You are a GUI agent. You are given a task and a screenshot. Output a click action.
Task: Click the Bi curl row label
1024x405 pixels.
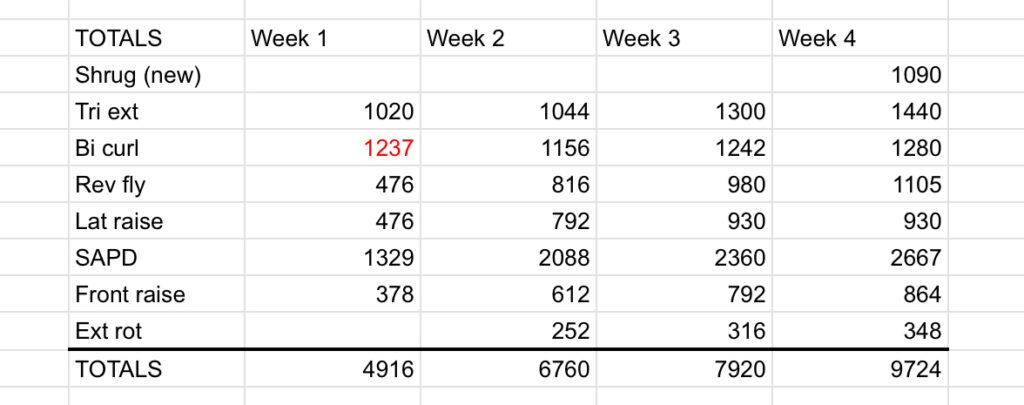[107, 148]
